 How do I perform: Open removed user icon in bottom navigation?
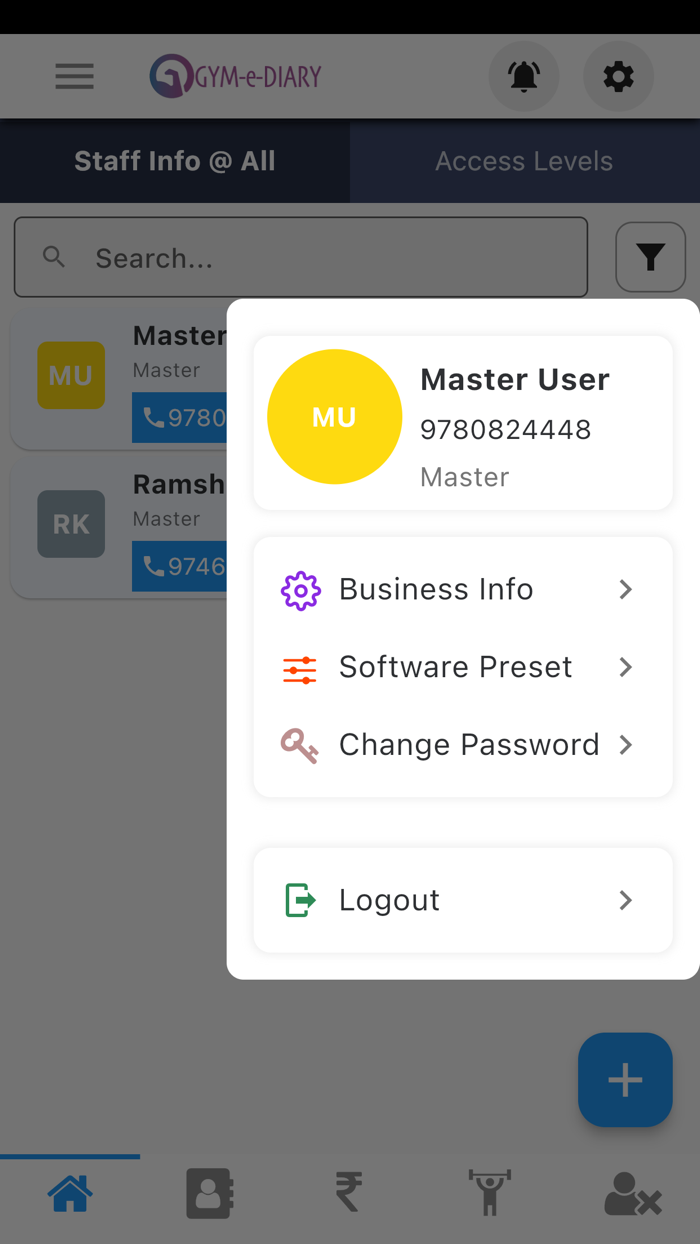[632, 1193]
